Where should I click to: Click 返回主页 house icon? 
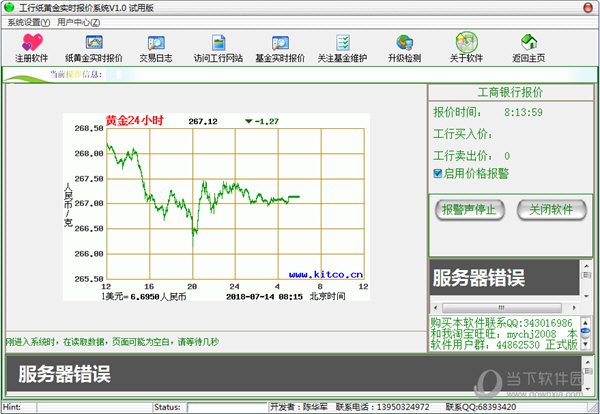[529, 42]
